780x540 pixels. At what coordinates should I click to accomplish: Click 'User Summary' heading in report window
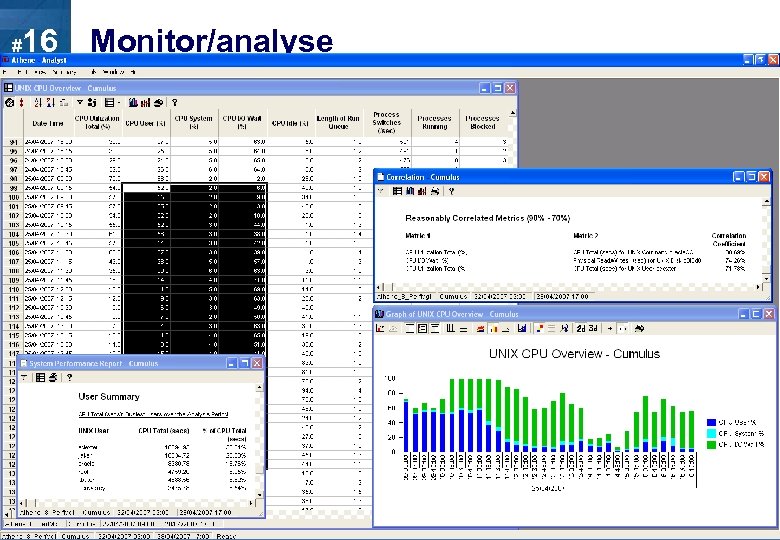coord(109,397)
